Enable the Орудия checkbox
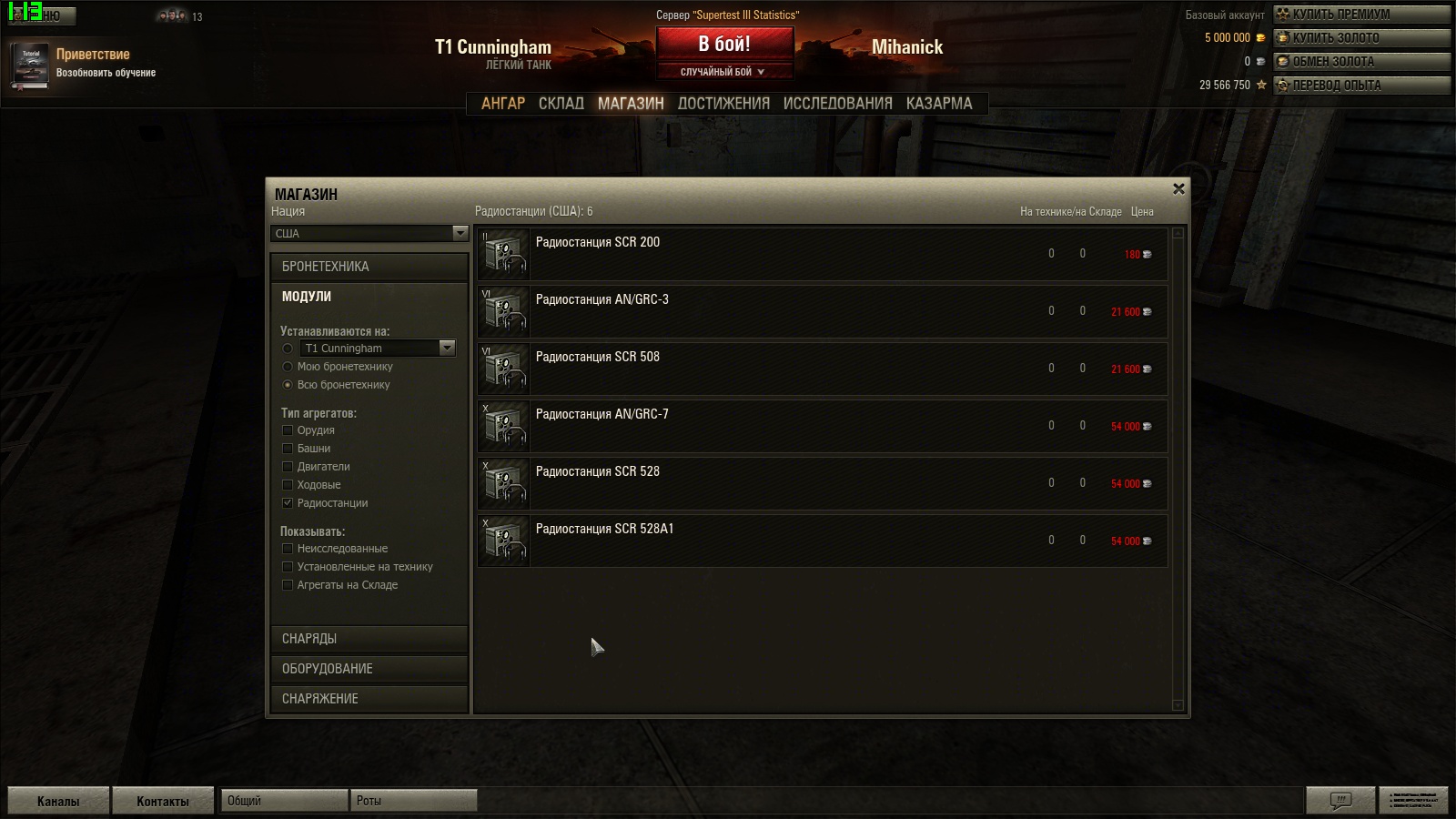The image size is (1456, 819). click(x=288, y=430)
